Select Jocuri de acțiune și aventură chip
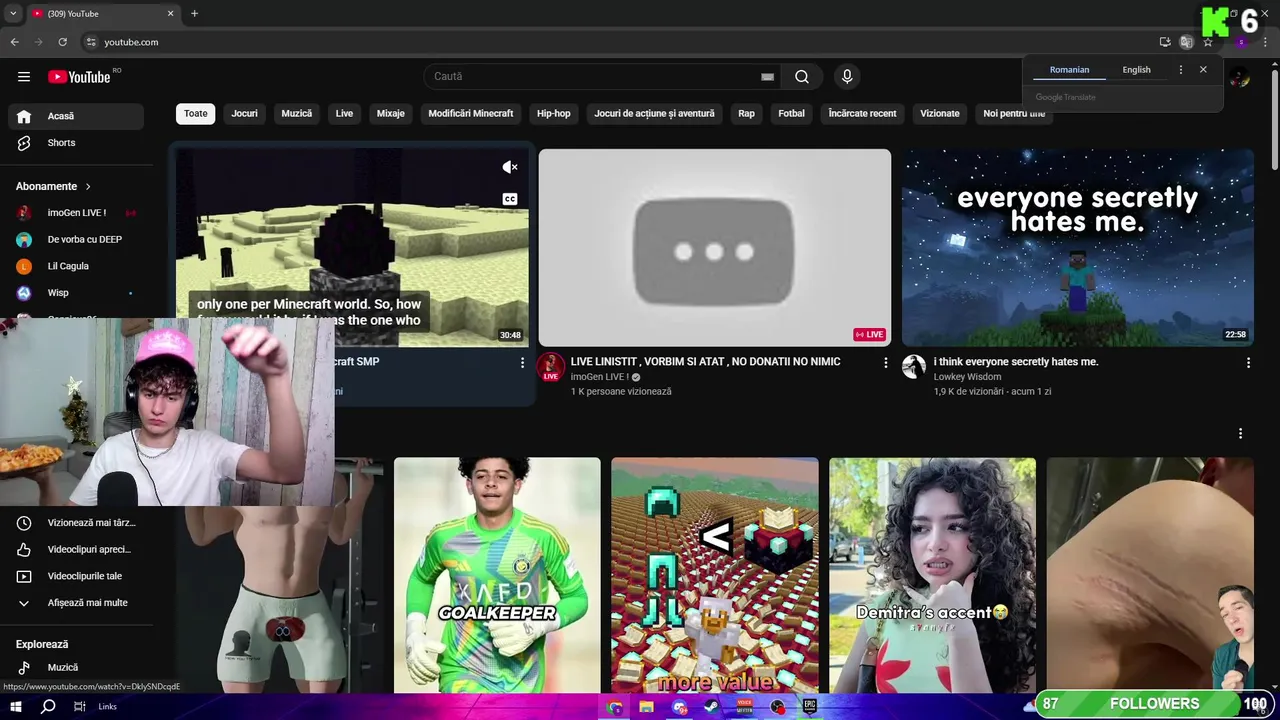Image resolution: width=1280 pixels, height=720 pixels. pos(655,114)
